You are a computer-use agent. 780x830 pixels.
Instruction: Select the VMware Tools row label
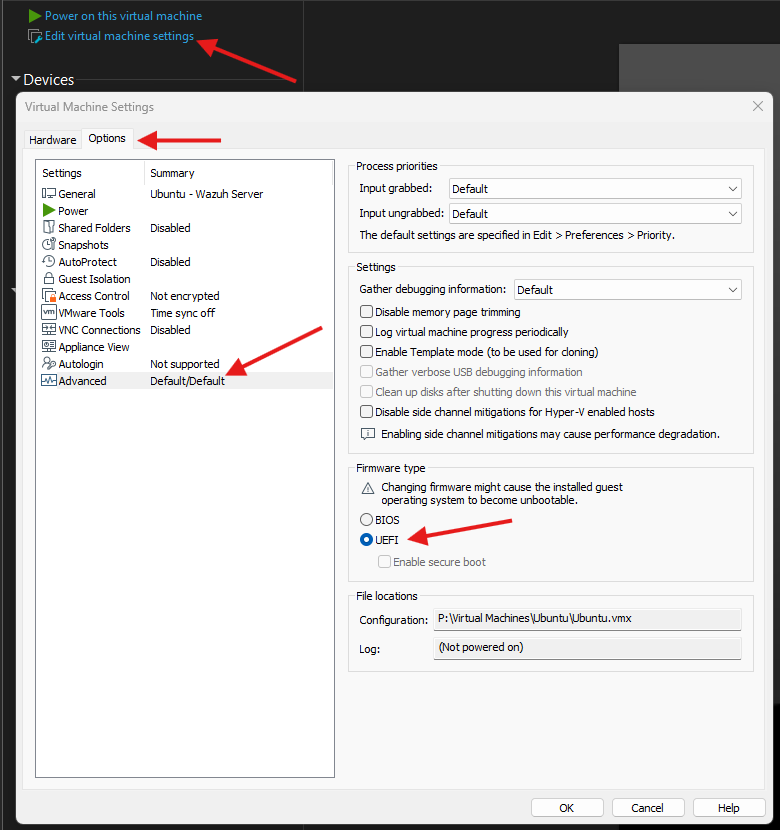pyautogui.click(x=91, y=313)
